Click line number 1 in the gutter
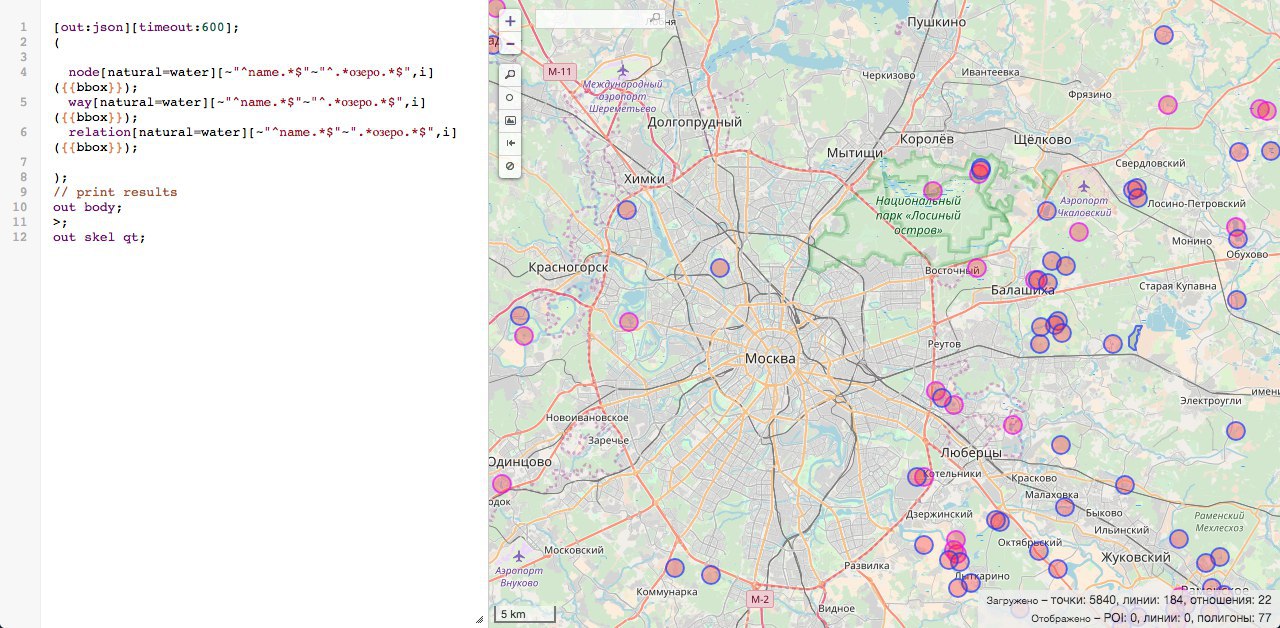 tap(22, 27)
